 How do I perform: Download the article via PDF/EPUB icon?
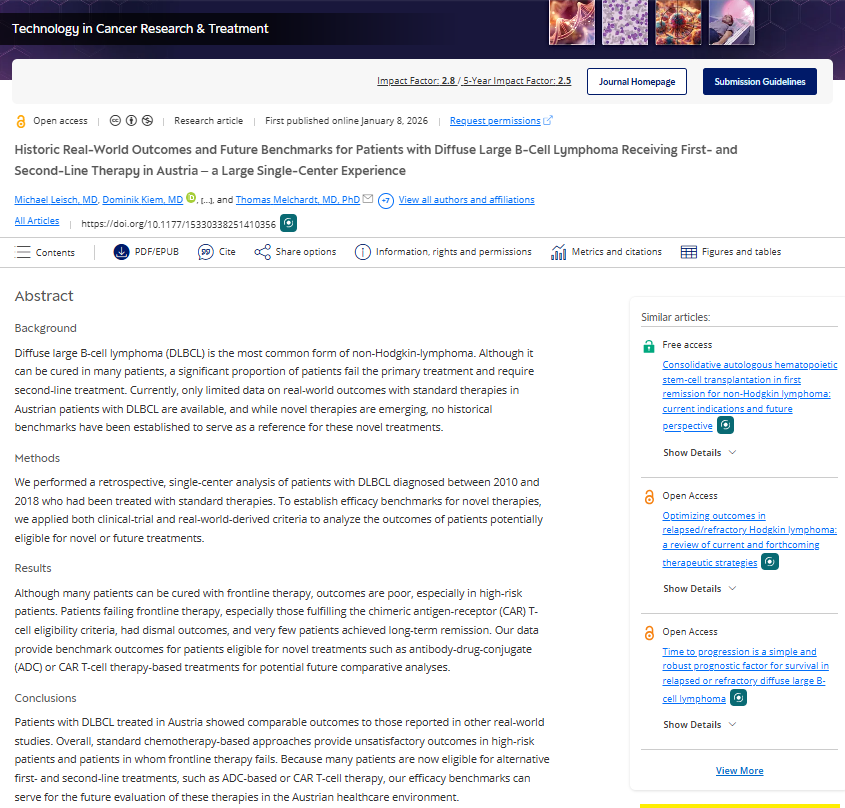click(x=122, y=251)
